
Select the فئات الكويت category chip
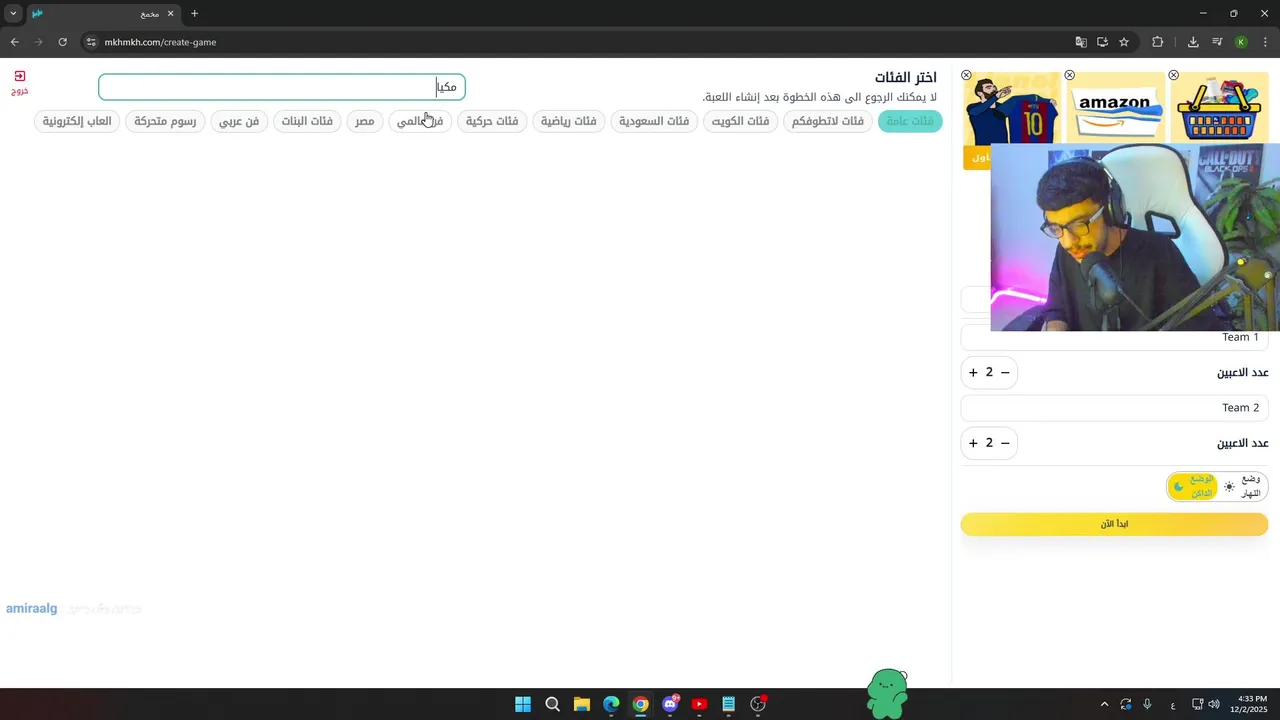740,121
